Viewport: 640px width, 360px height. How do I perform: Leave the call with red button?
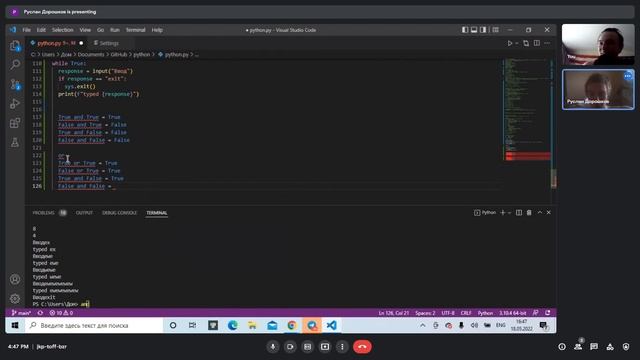coord(362,347)
